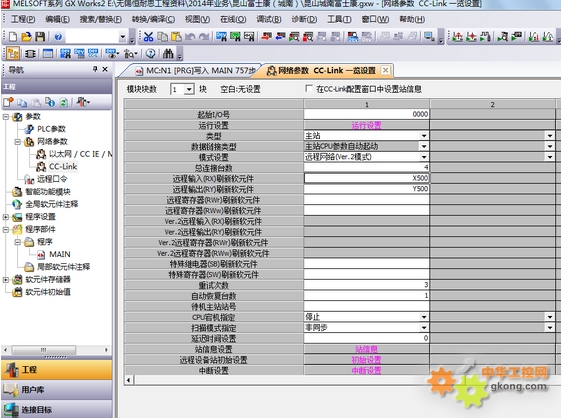Open the CPU宕机指定 停止 dropdown
Viewport: 562px width, 418px height.
click(x=424, y=317)
